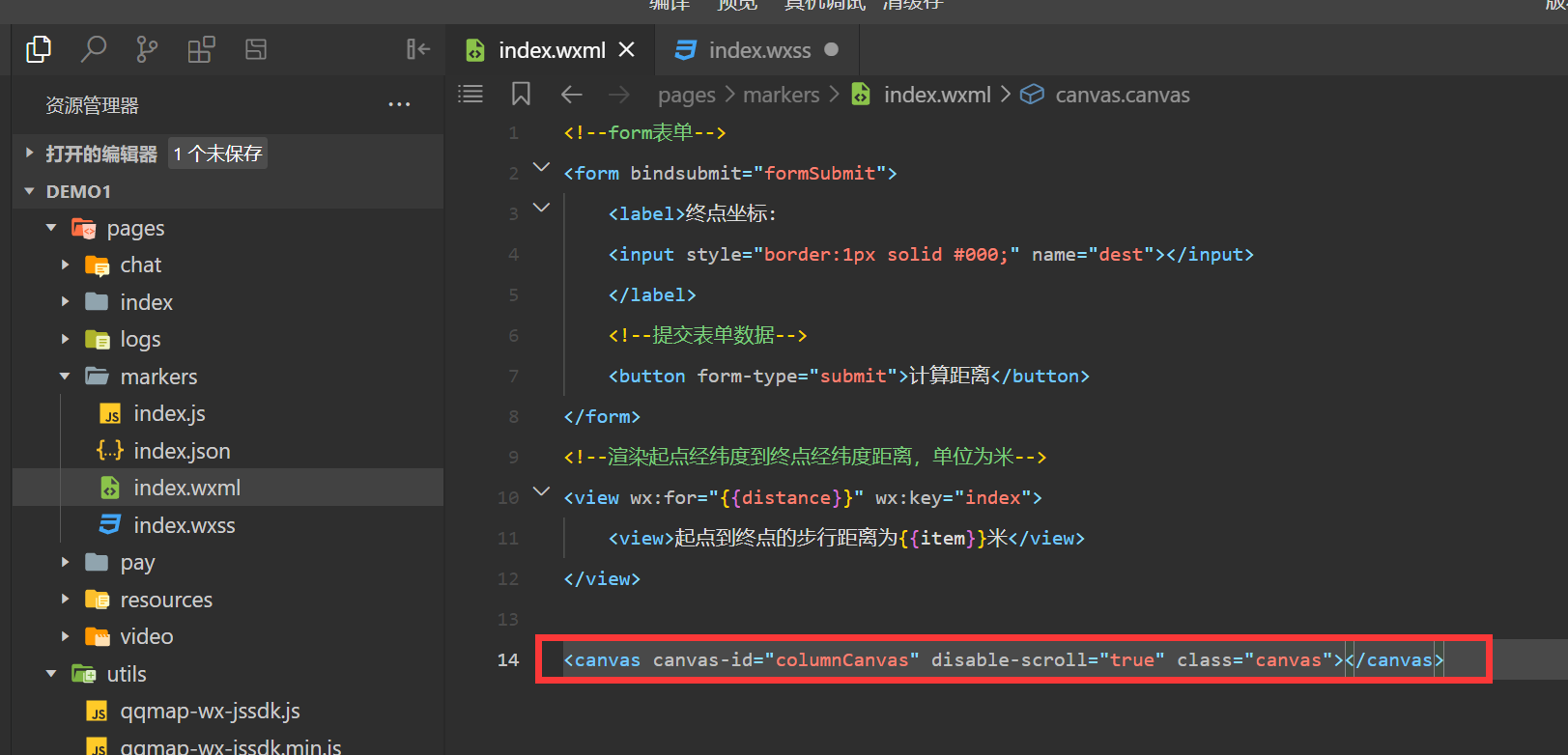Expand the resources folder

65,599
